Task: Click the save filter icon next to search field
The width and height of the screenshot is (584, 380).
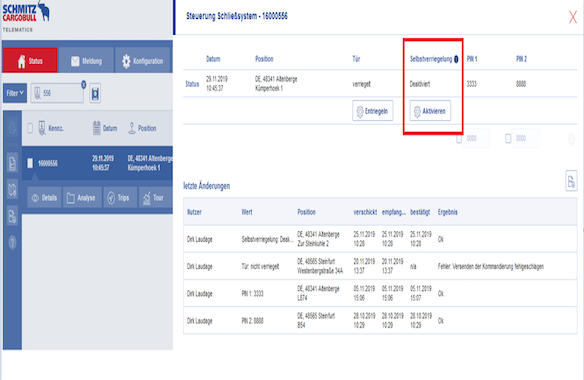Action: [x=95, y=93]
